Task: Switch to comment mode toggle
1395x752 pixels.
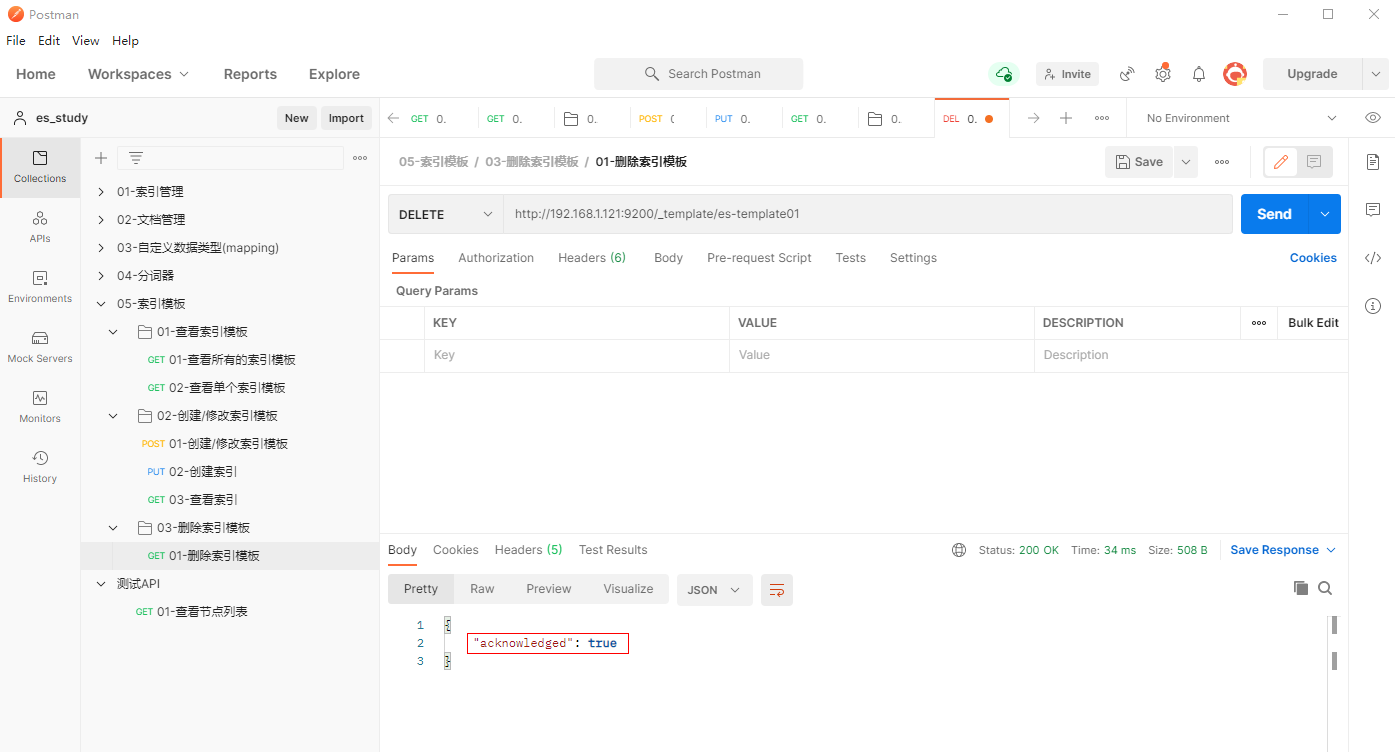Action: 1314,162
